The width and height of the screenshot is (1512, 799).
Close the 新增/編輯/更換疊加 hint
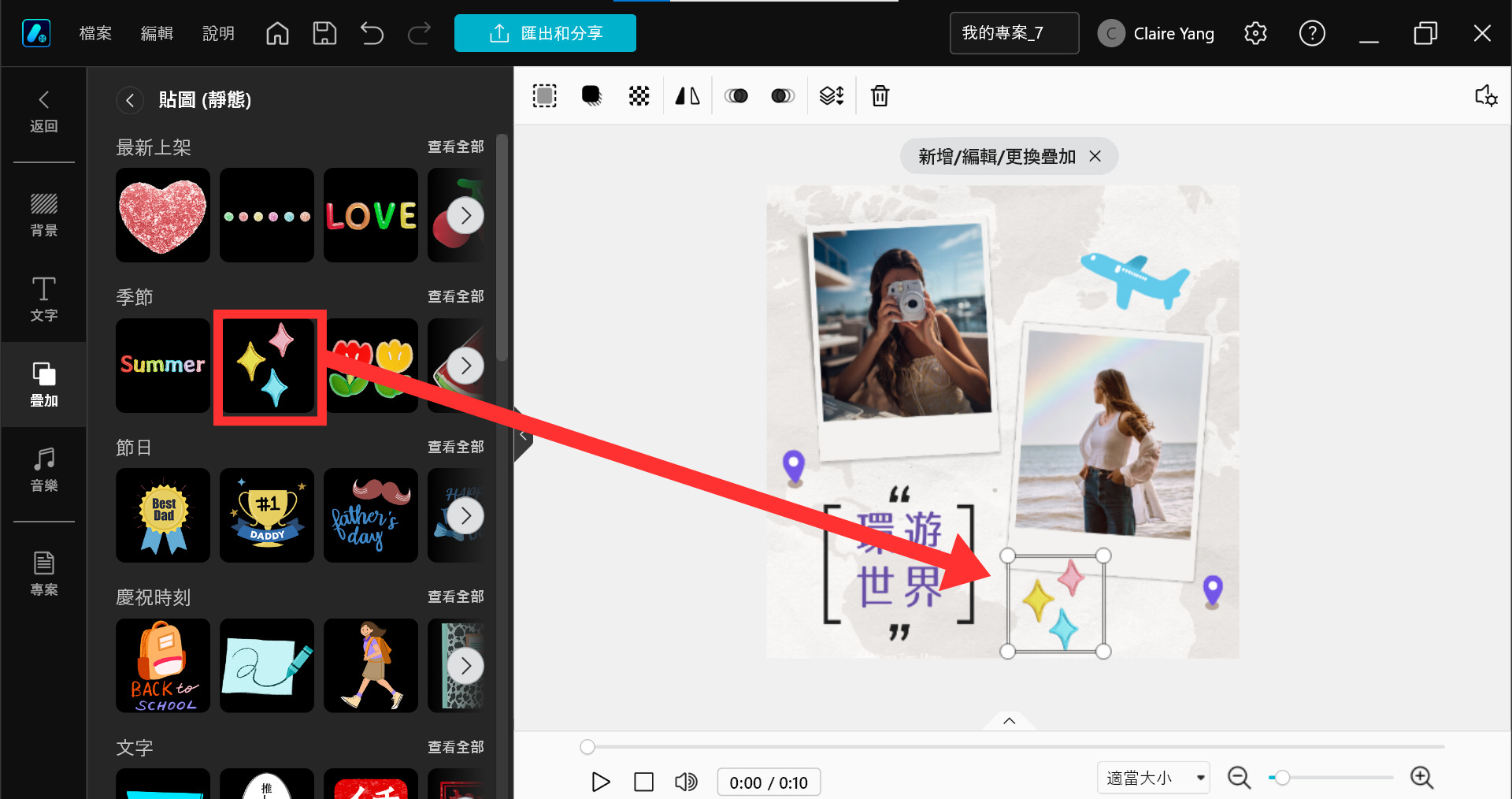(1095, 157)
